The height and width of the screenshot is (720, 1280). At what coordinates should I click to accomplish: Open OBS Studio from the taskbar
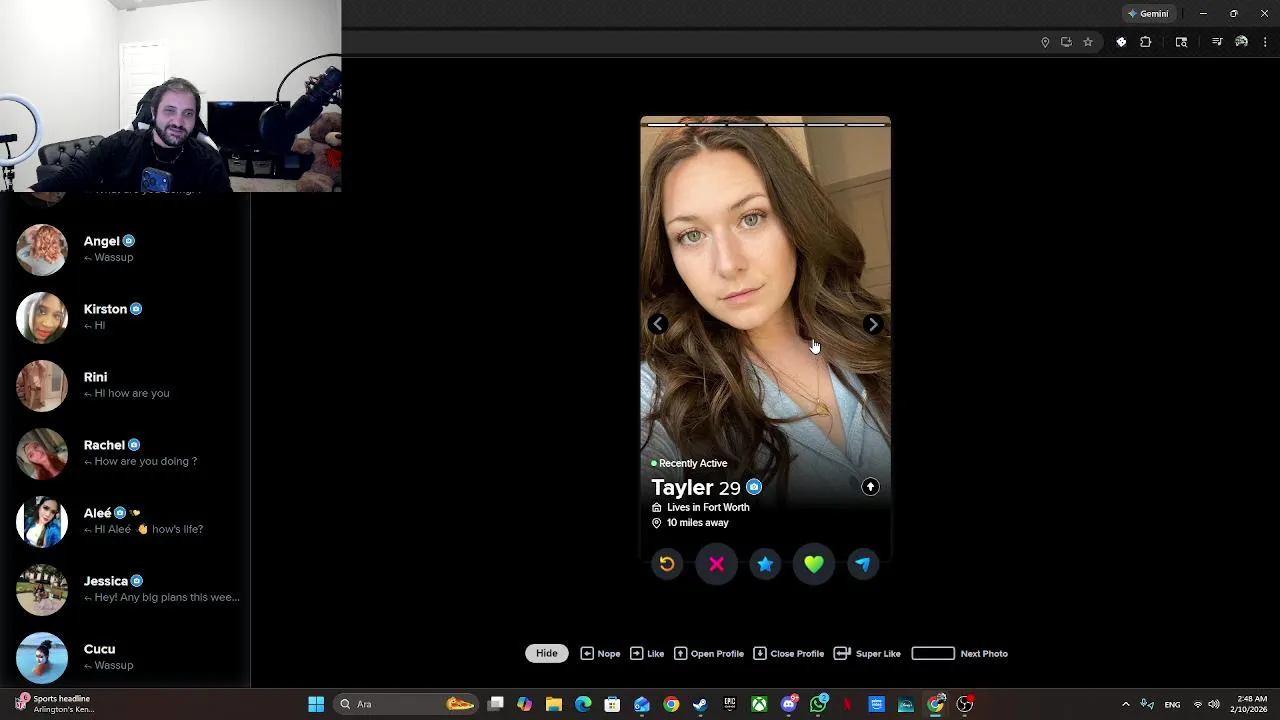(x=965, y=704)
